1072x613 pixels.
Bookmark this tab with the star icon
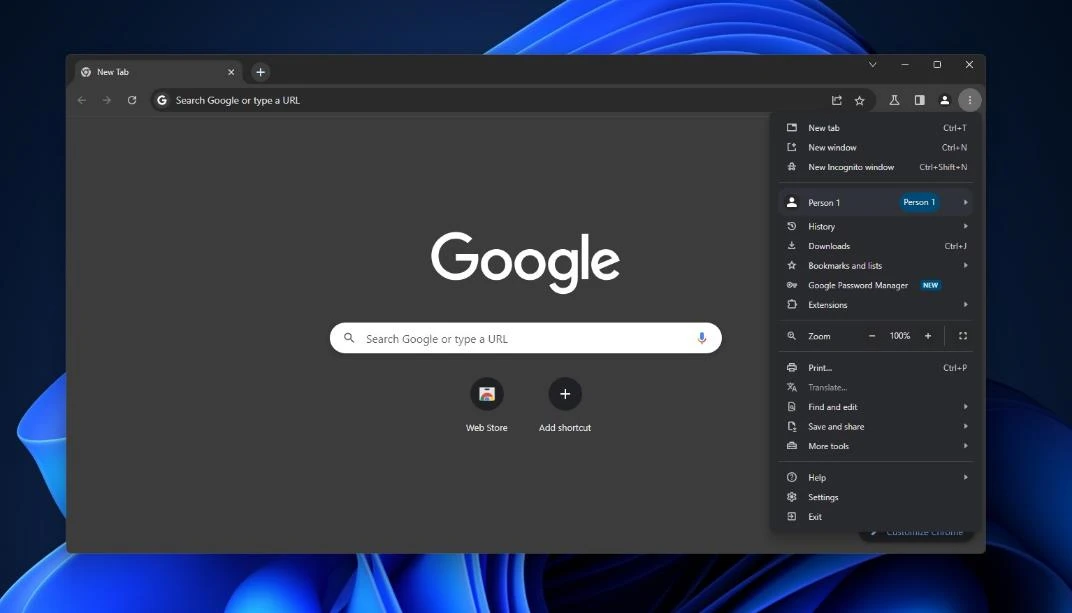[x=859, y=100]
